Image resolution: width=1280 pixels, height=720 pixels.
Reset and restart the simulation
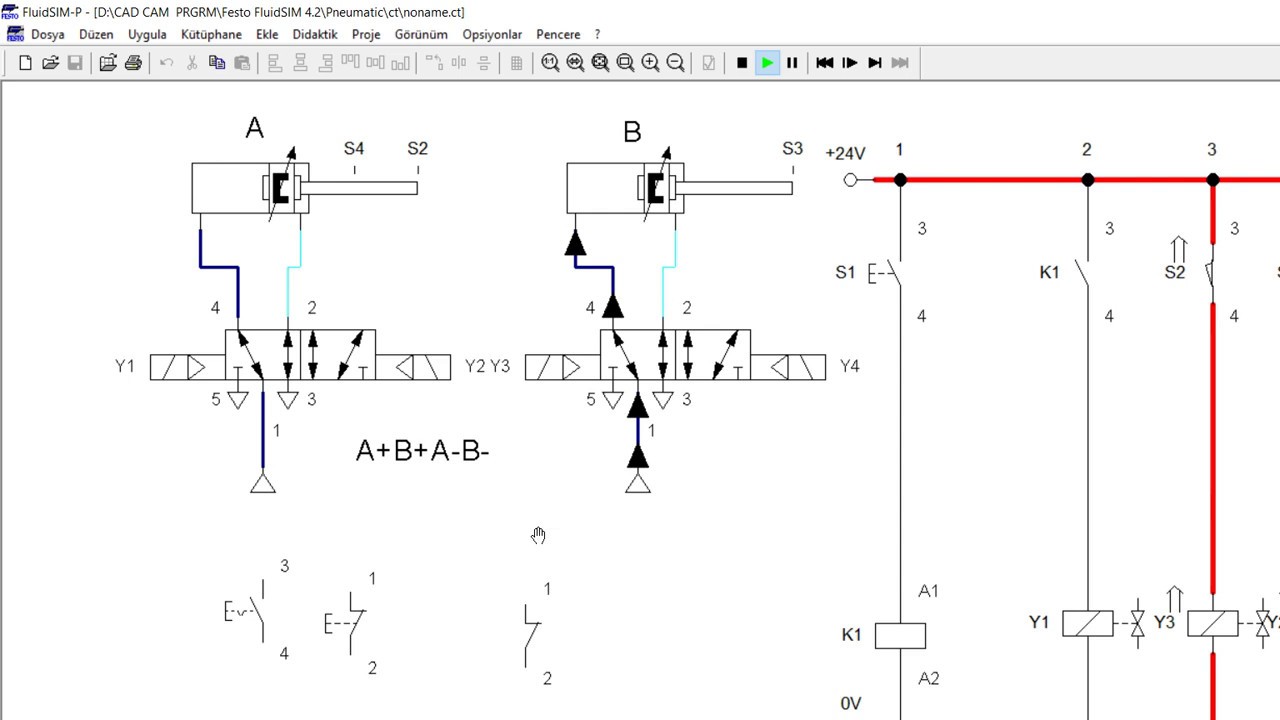click(x=825, y=62)
